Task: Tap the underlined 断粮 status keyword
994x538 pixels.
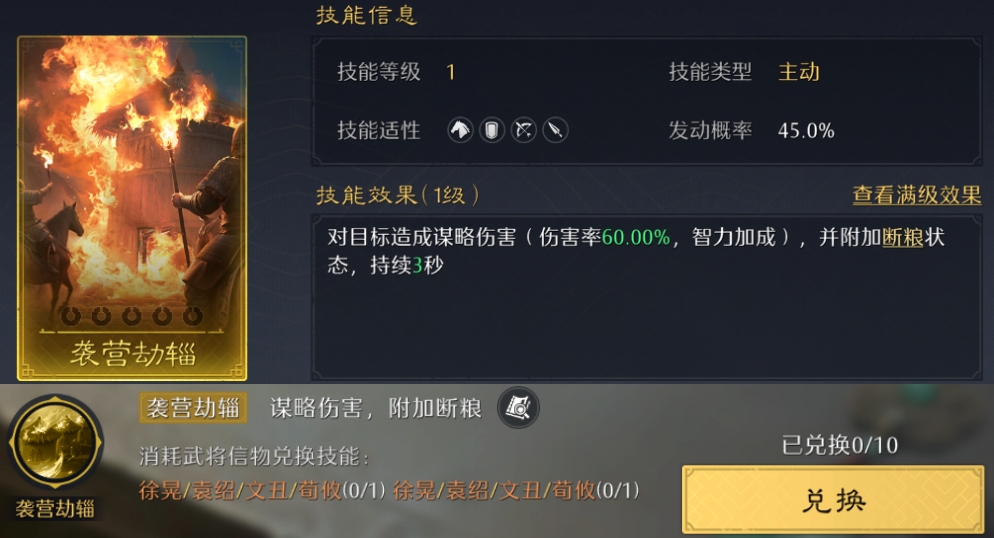Action: pos(903,238)
